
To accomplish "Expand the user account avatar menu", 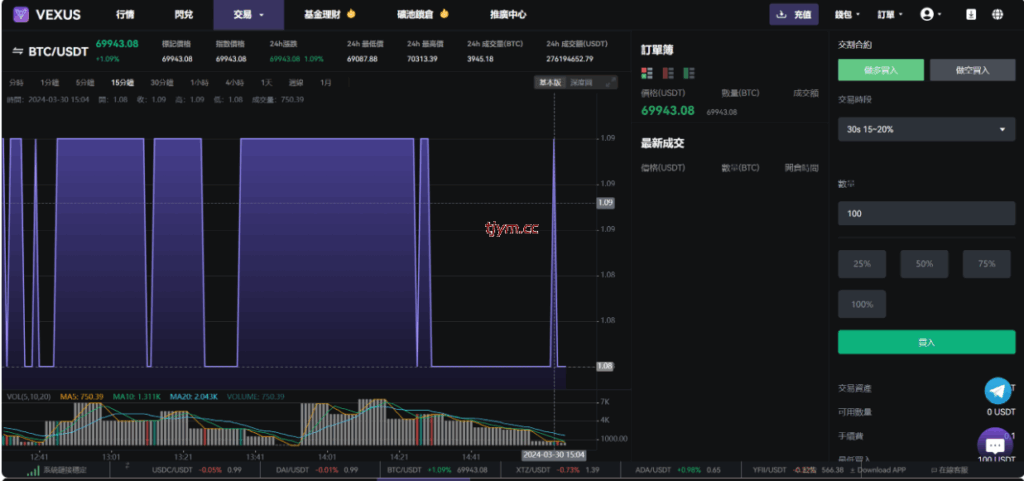I will click(x=932, y=15).
